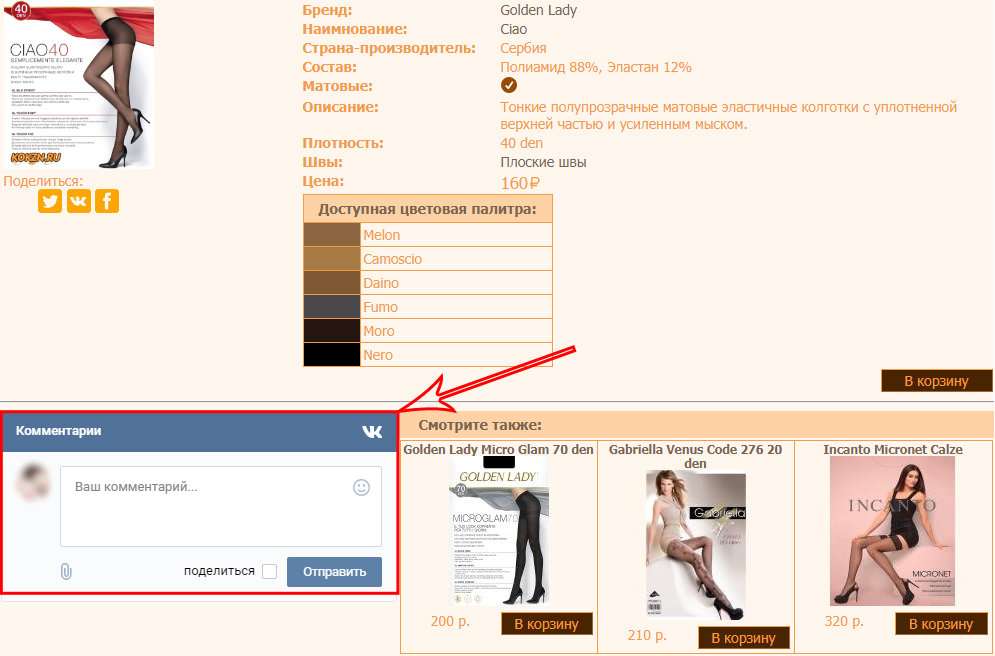Click the 'Nero' color name
The width and height of the screenshot is (995, 656).
click(378, 355)
